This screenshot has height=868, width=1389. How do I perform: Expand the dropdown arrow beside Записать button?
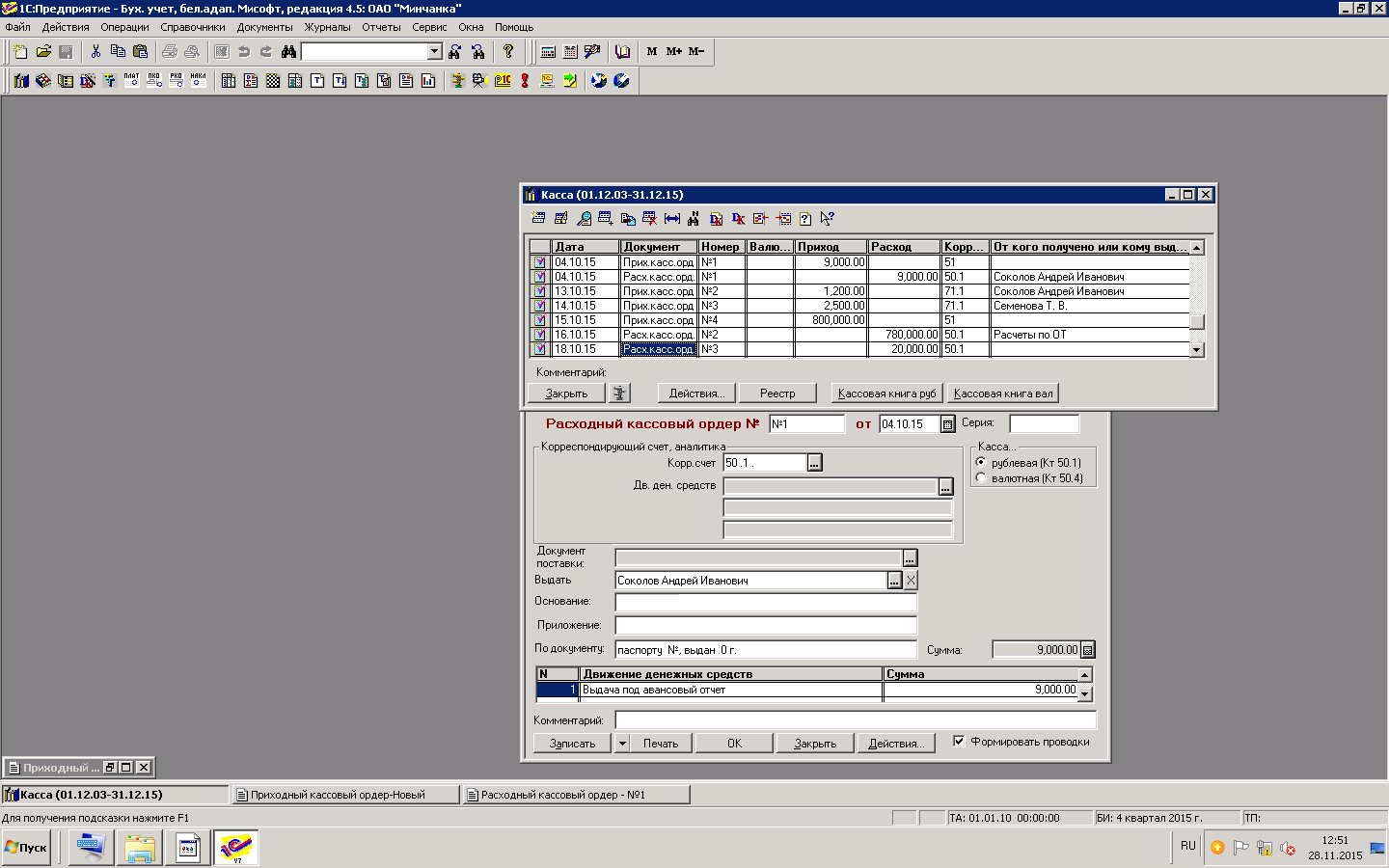tap(621, 744)
